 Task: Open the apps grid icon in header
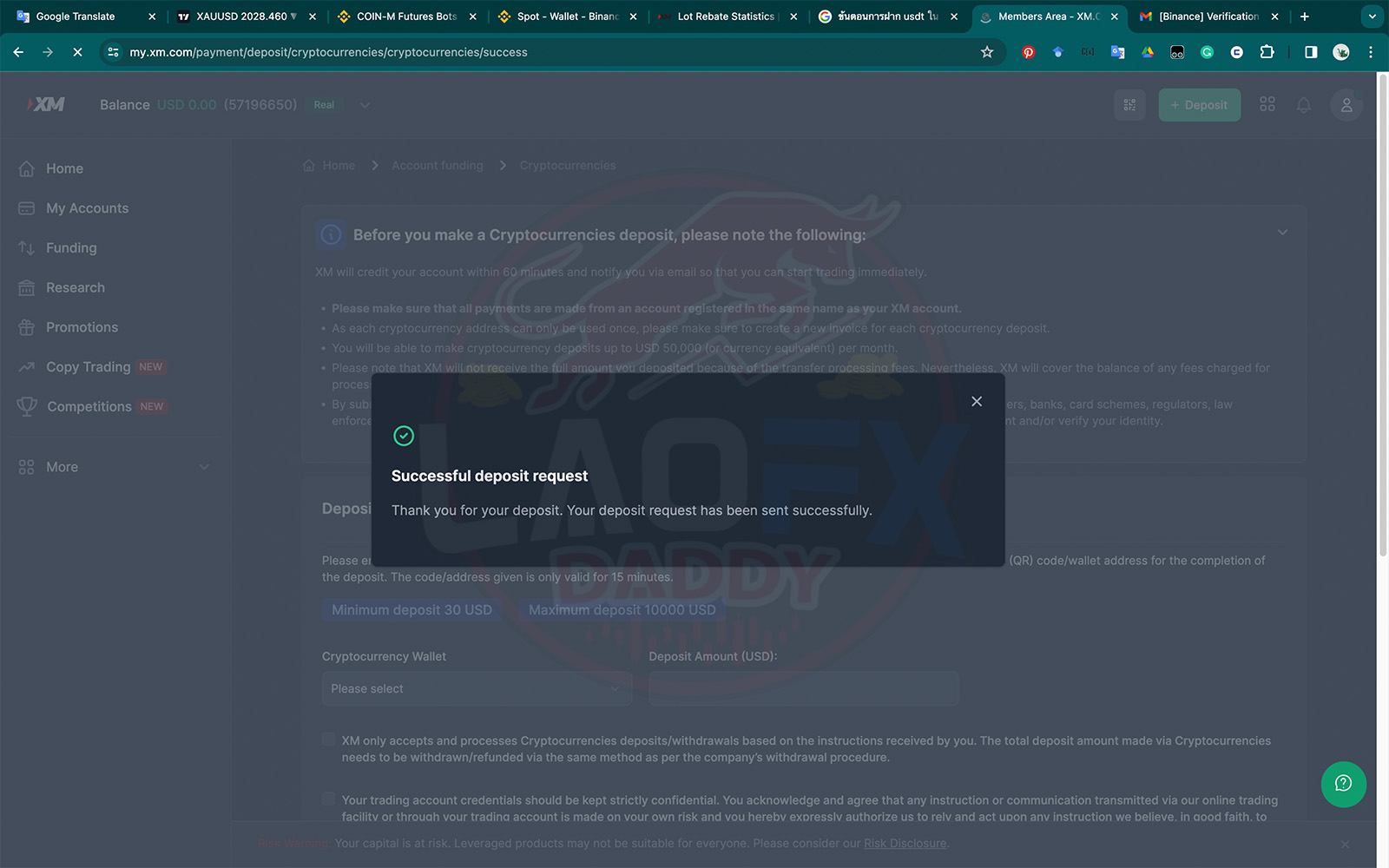1267,104
